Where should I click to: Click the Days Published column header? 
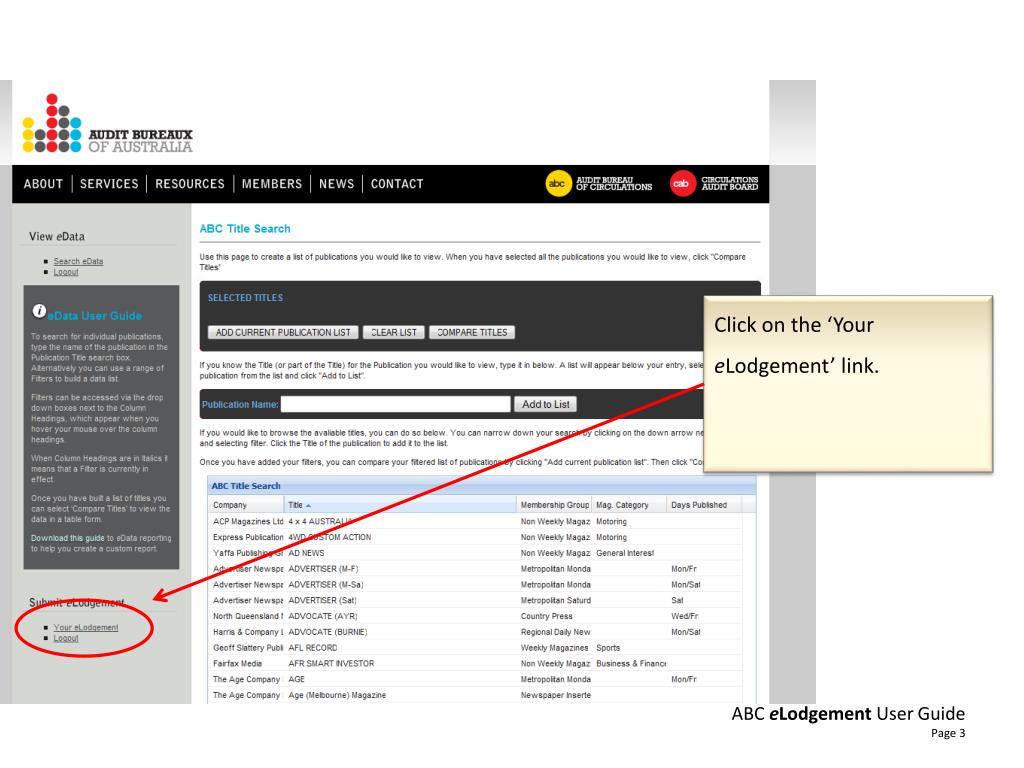click(705, 505)
